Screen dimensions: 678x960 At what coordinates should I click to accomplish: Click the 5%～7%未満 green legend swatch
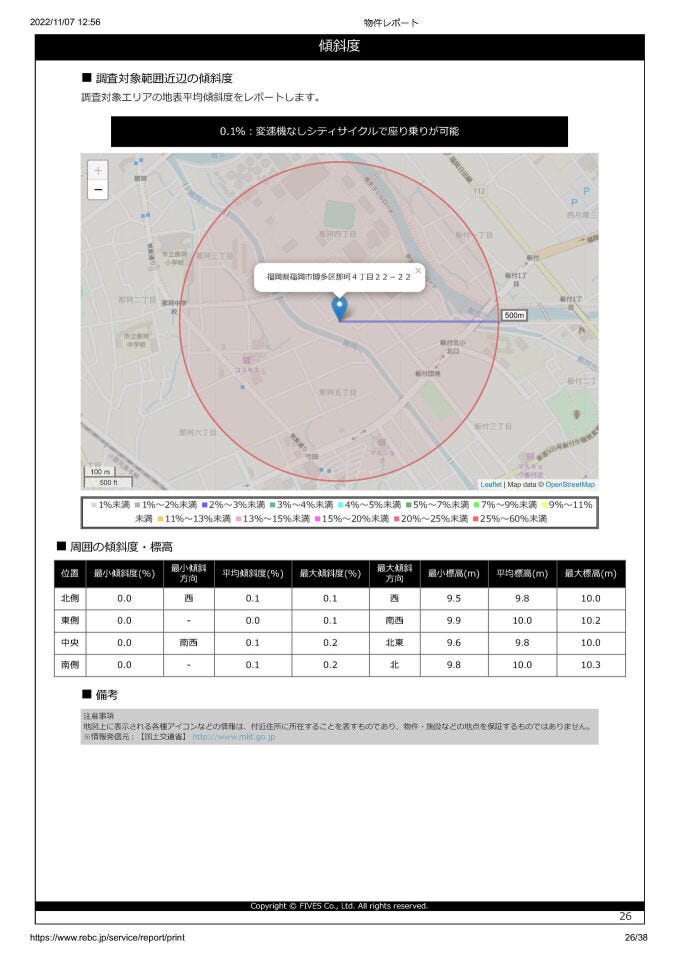409,505
